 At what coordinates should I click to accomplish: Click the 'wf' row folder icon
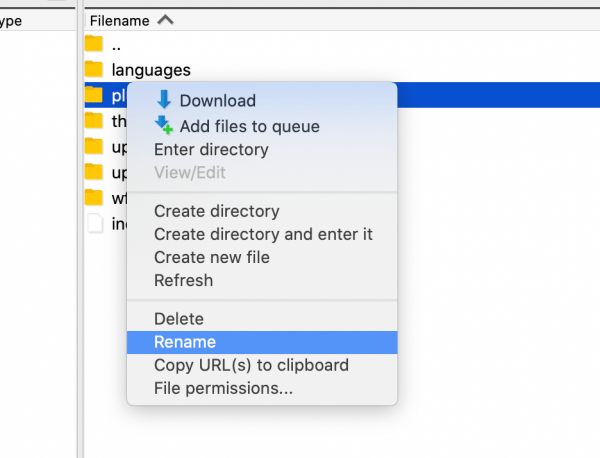tap(94, 197)
